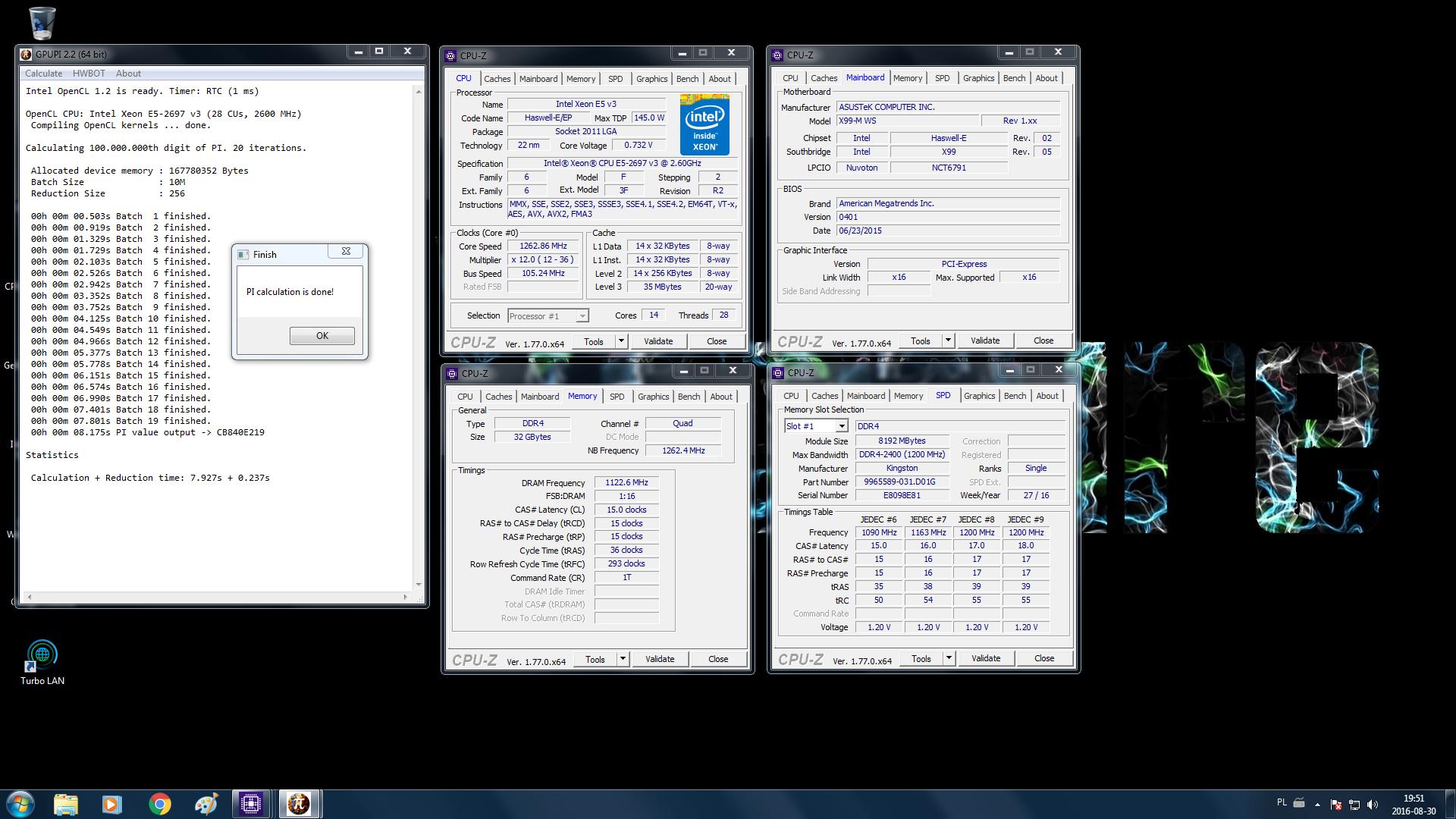Click the GPUPI window title icon
Screen dimensions: 1456x819
[26, 54]
